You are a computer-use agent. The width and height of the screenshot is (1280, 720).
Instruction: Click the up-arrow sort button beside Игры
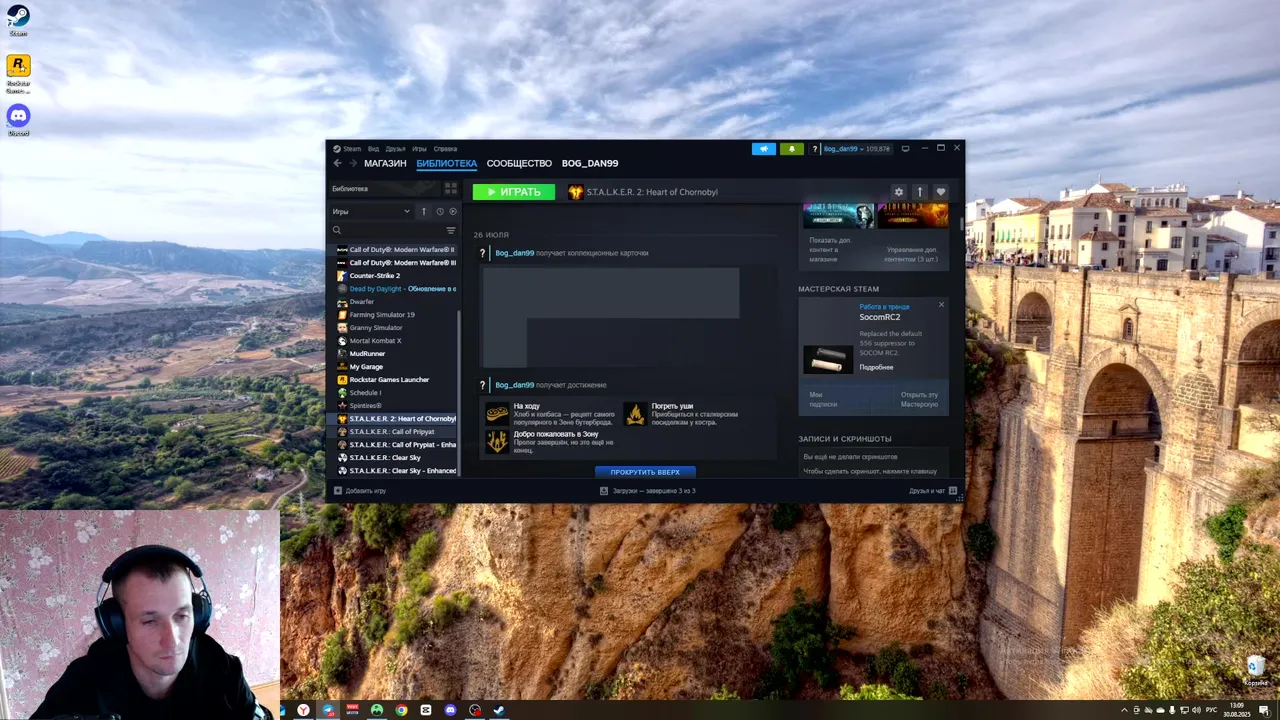pyautogui.click(x=423, y=211)
